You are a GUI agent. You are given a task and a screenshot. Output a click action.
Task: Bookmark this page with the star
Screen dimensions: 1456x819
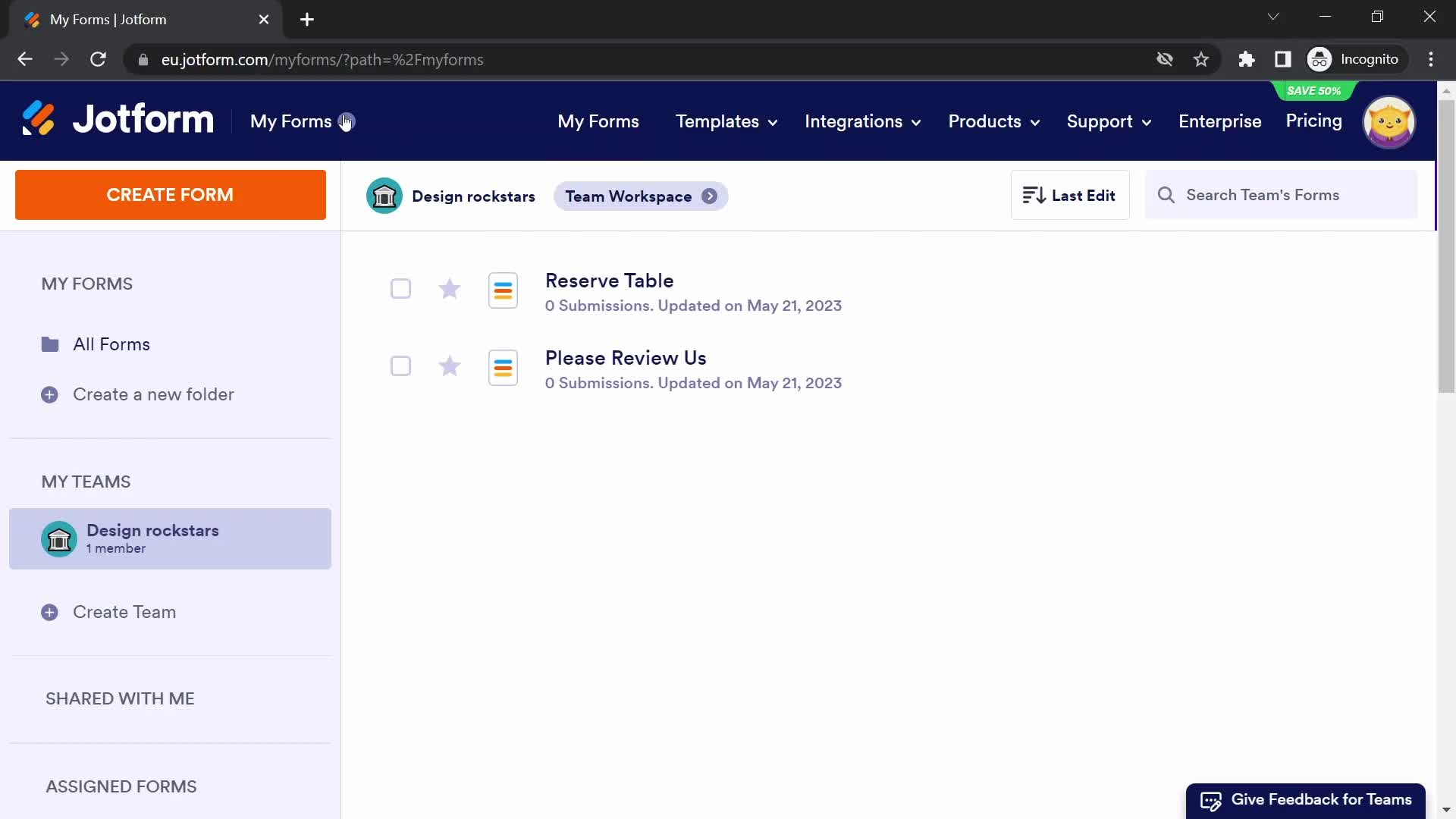[1201, 59]
